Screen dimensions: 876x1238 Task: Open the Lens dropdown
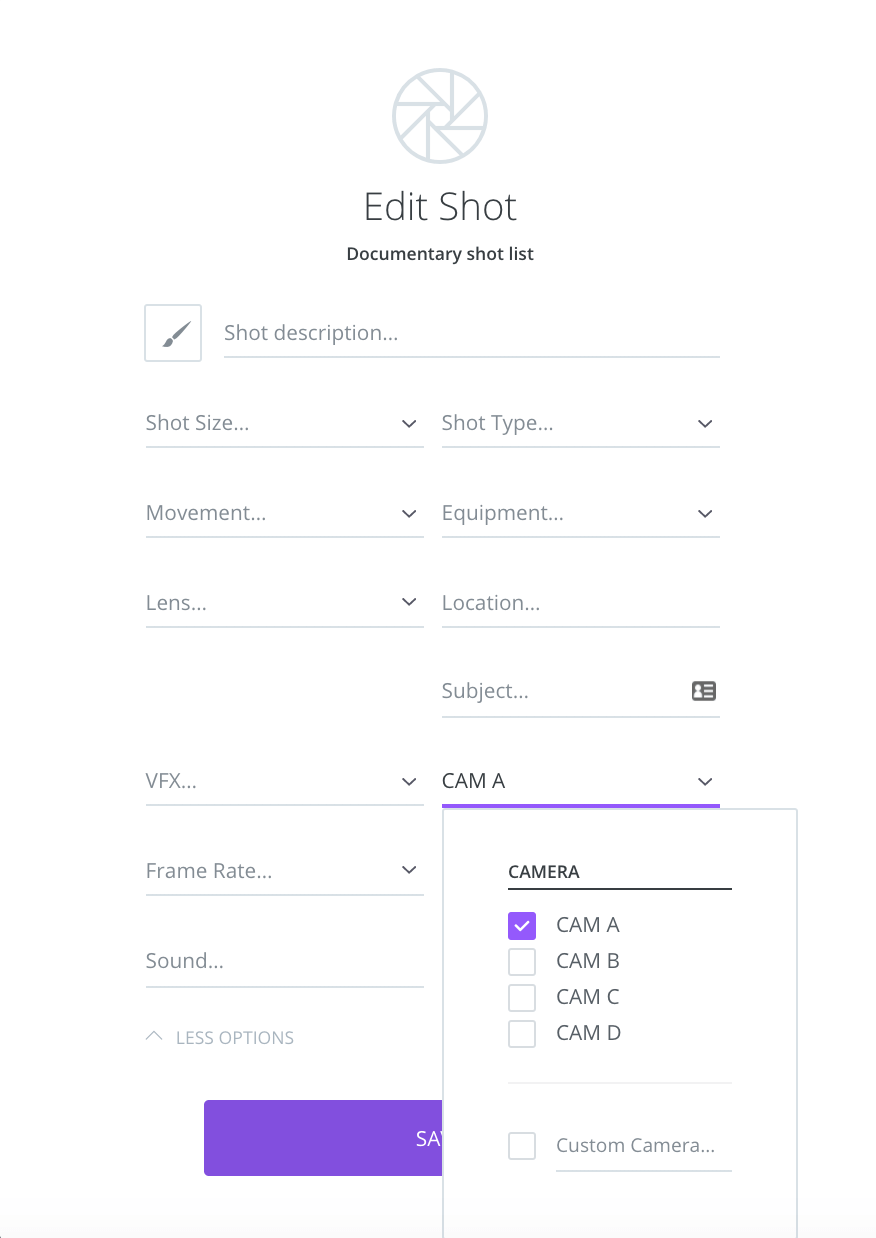[284, 603]
